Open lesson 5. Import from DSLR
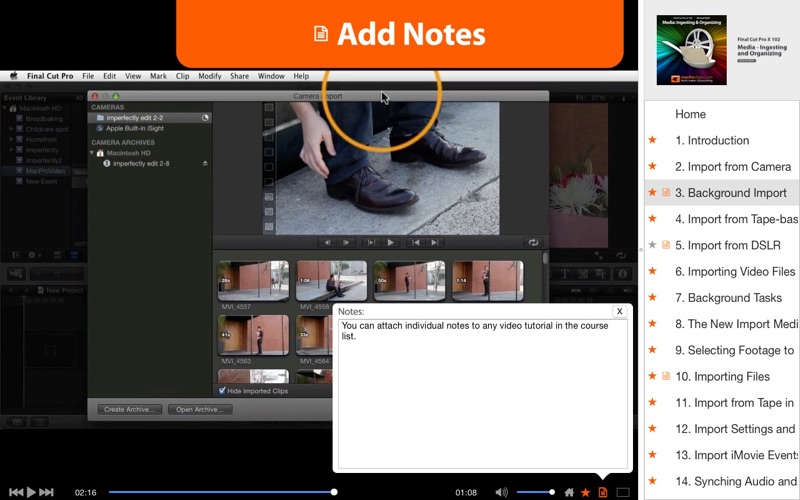Viewport: 800px width, 500px height. [728, 245]
